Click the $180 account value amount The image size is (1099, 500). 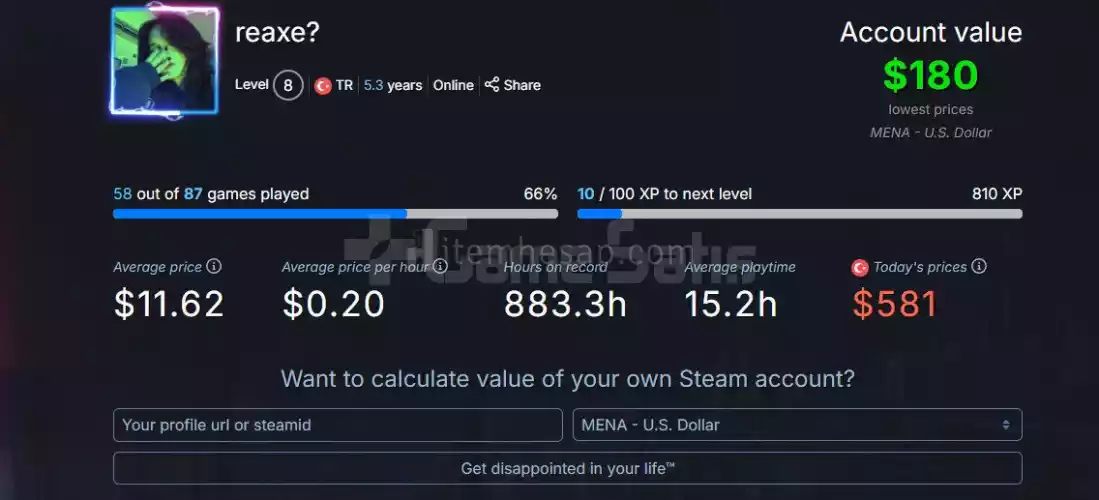(x=930, y=75)
